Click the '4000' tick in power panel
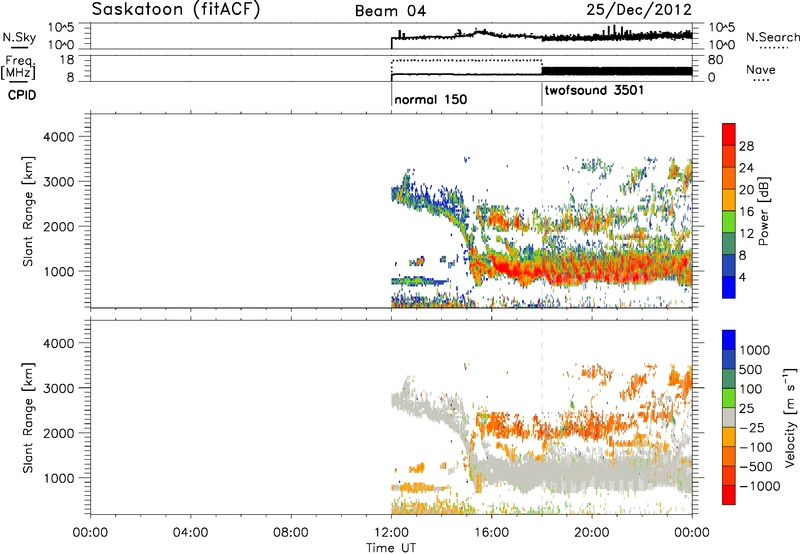This screenshot has height=554, width=800. [x=59, y=136]
